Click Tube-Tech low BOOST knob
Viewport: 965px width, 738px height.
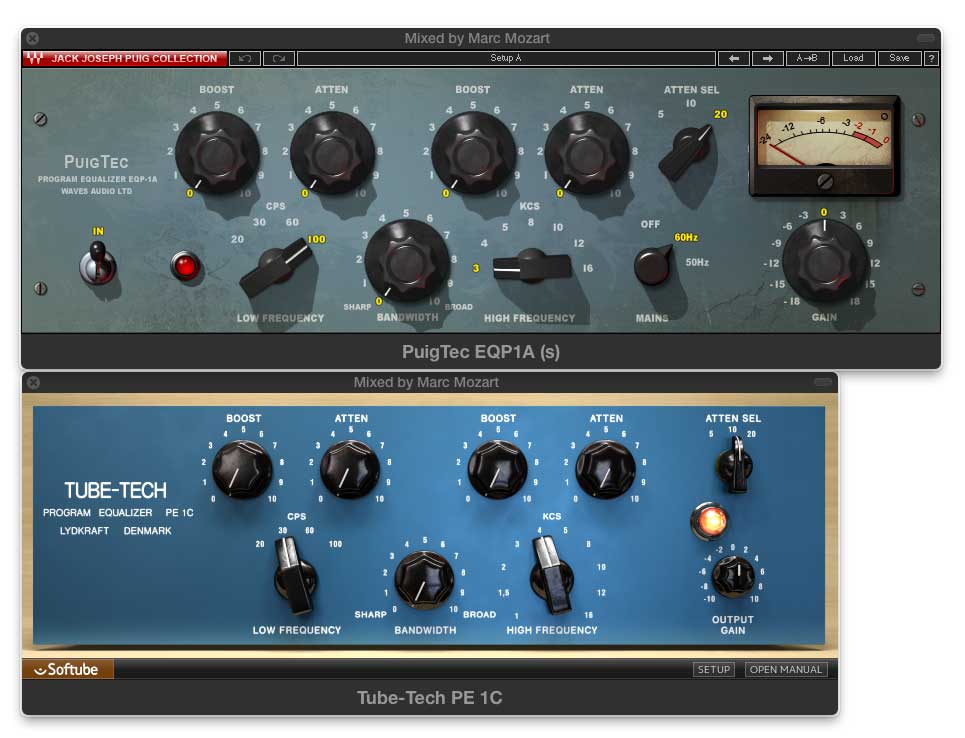[242, 468]
